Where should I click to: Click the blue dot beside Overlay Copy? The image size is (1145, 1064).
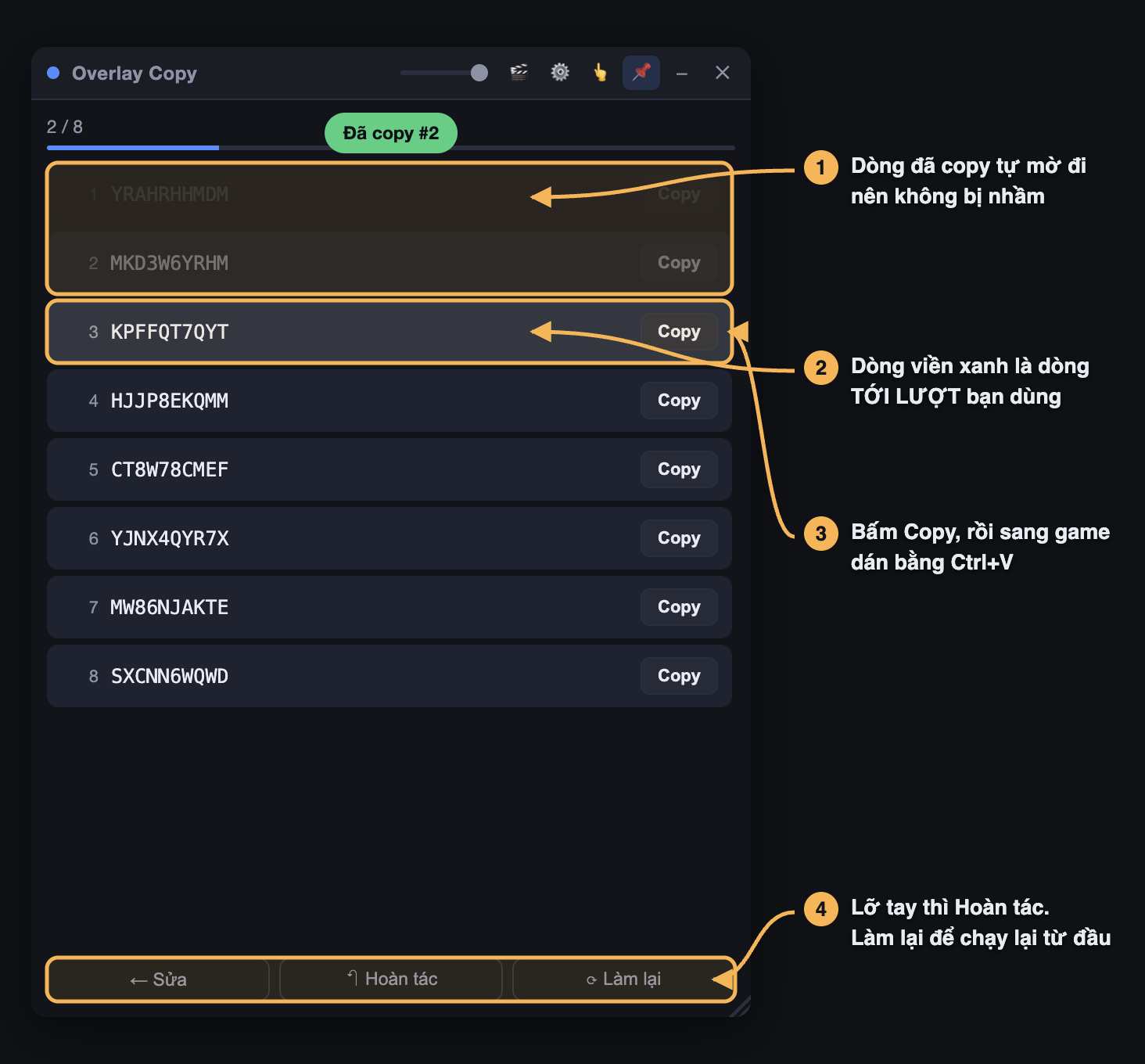53,73
